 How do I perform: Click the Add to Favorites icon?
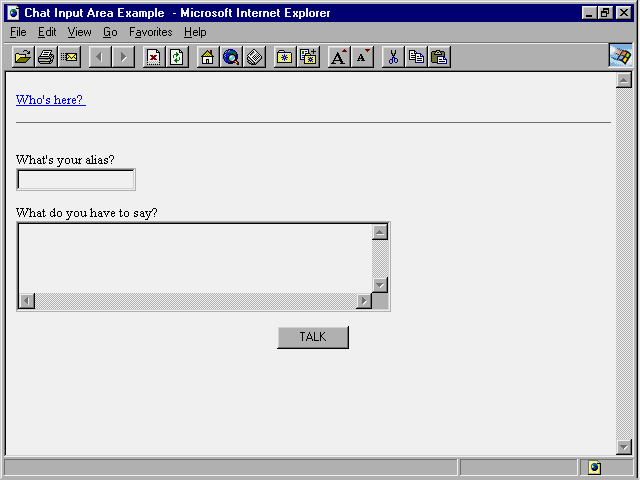[x=309, y=57]
